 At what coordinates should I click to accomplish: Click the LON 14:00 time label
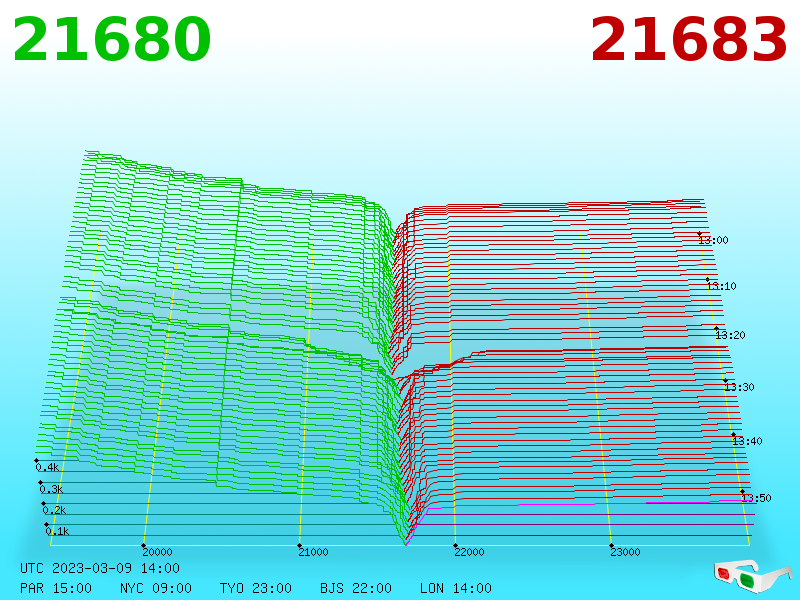(x=456, y=588)
